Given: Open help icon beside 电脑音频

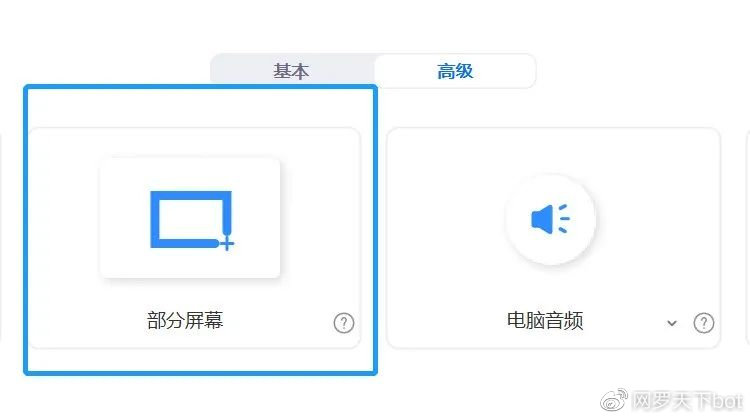Looking at the screenshot, I should click(703, 323).
